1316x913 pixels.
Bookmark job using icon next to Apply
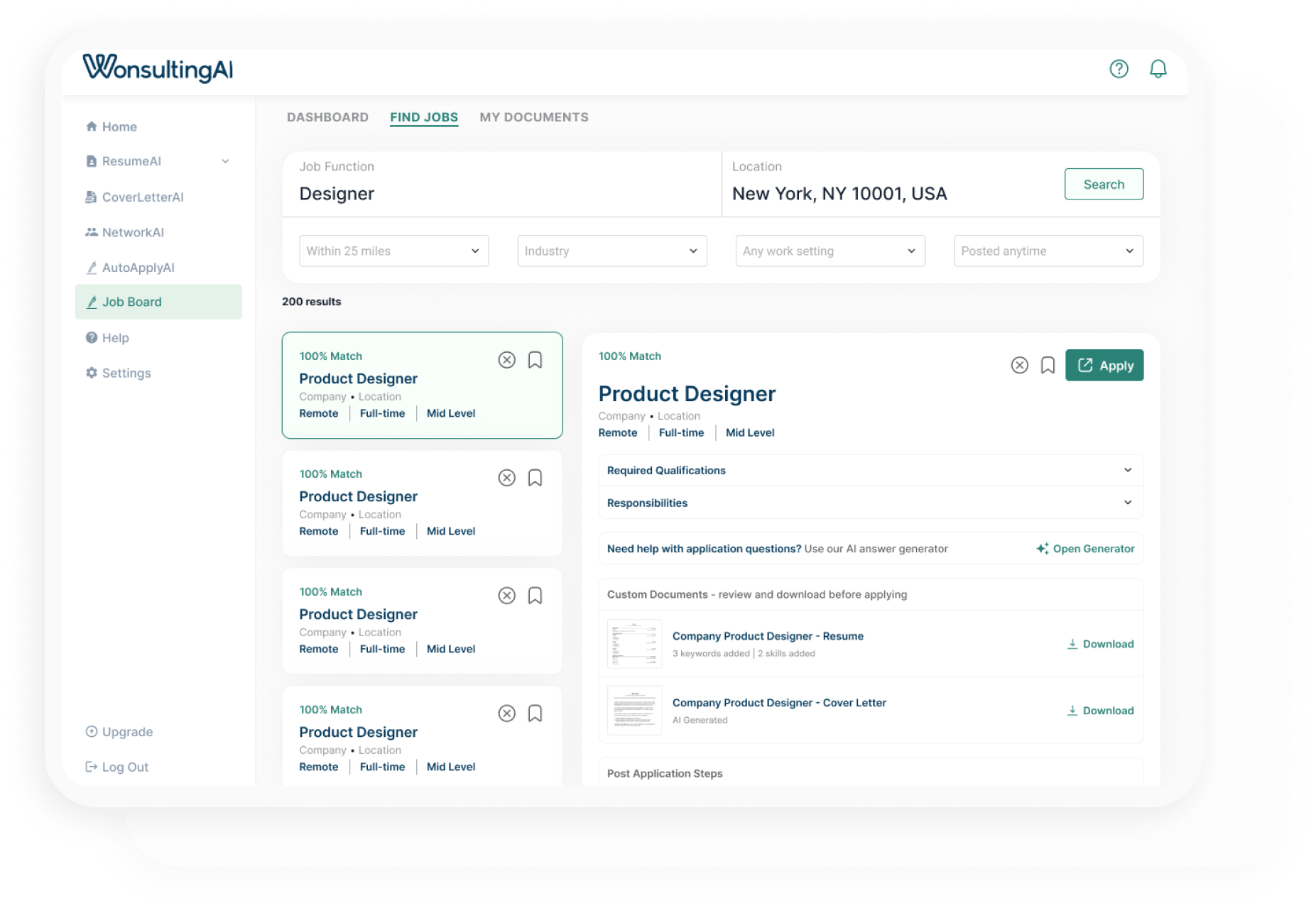[1048, 366]
